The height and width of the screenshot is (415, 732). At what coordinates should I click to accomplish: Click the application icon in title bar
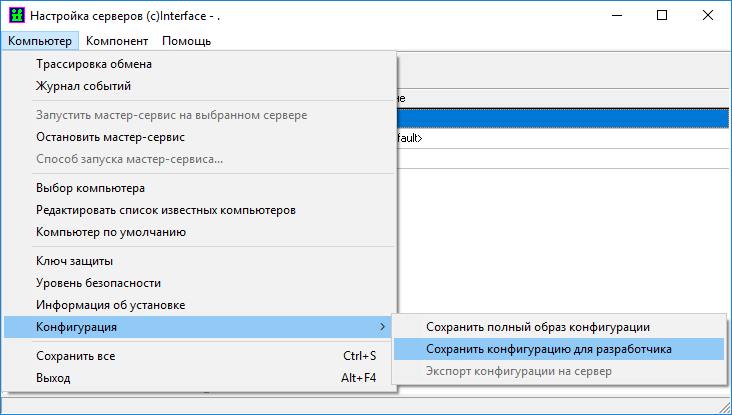coord(16,16)
